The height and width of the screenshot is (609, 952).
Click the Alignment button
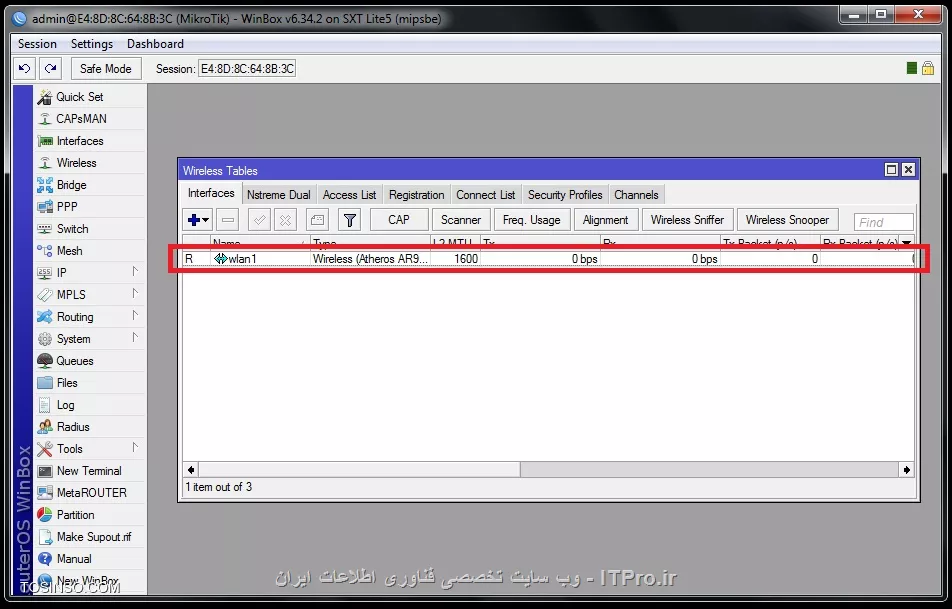pyautogui.click(x=605, y=220)
